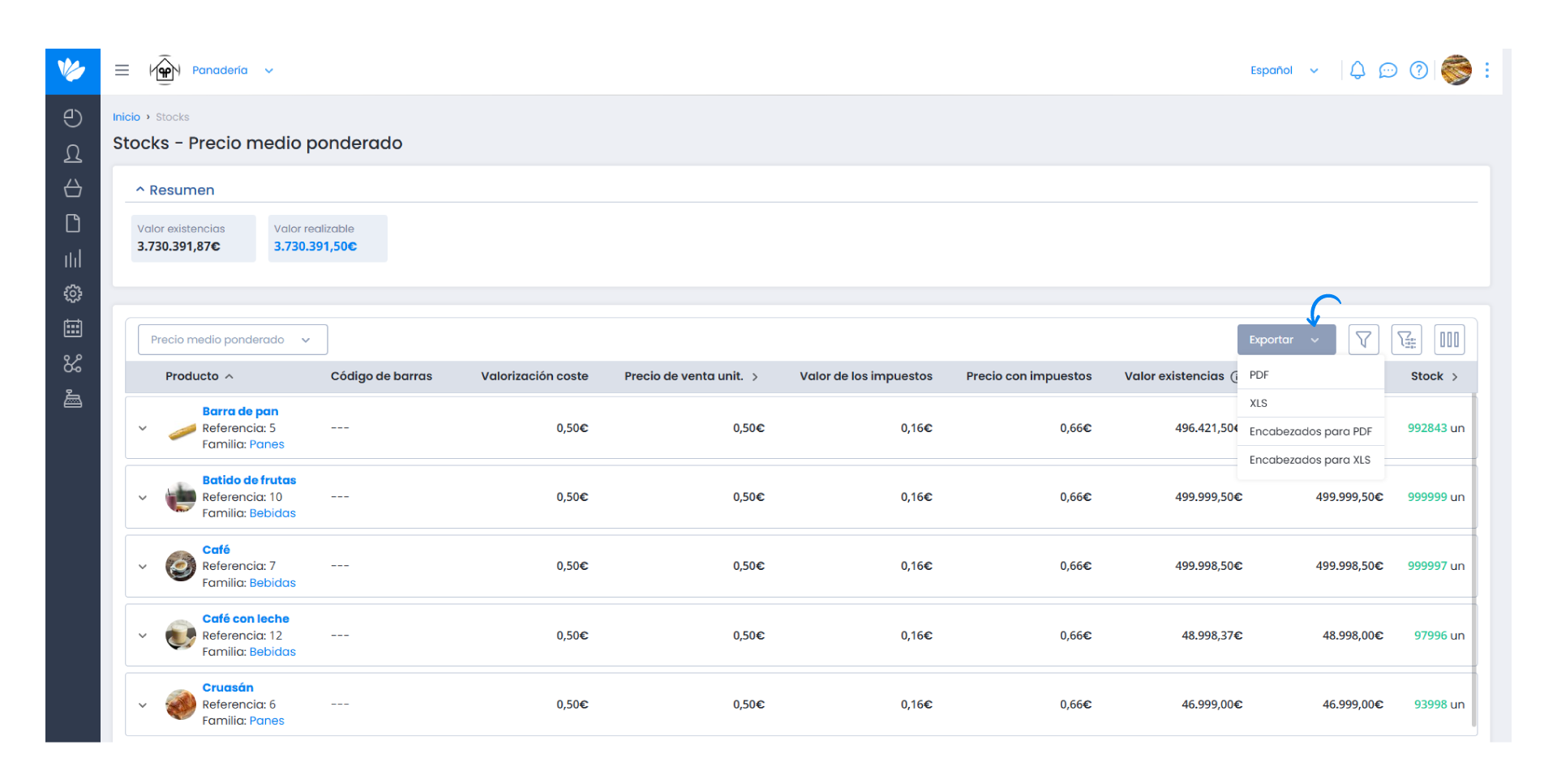Collapse the Resumen section
1557x784 pixels.
(x=175, y=190)
